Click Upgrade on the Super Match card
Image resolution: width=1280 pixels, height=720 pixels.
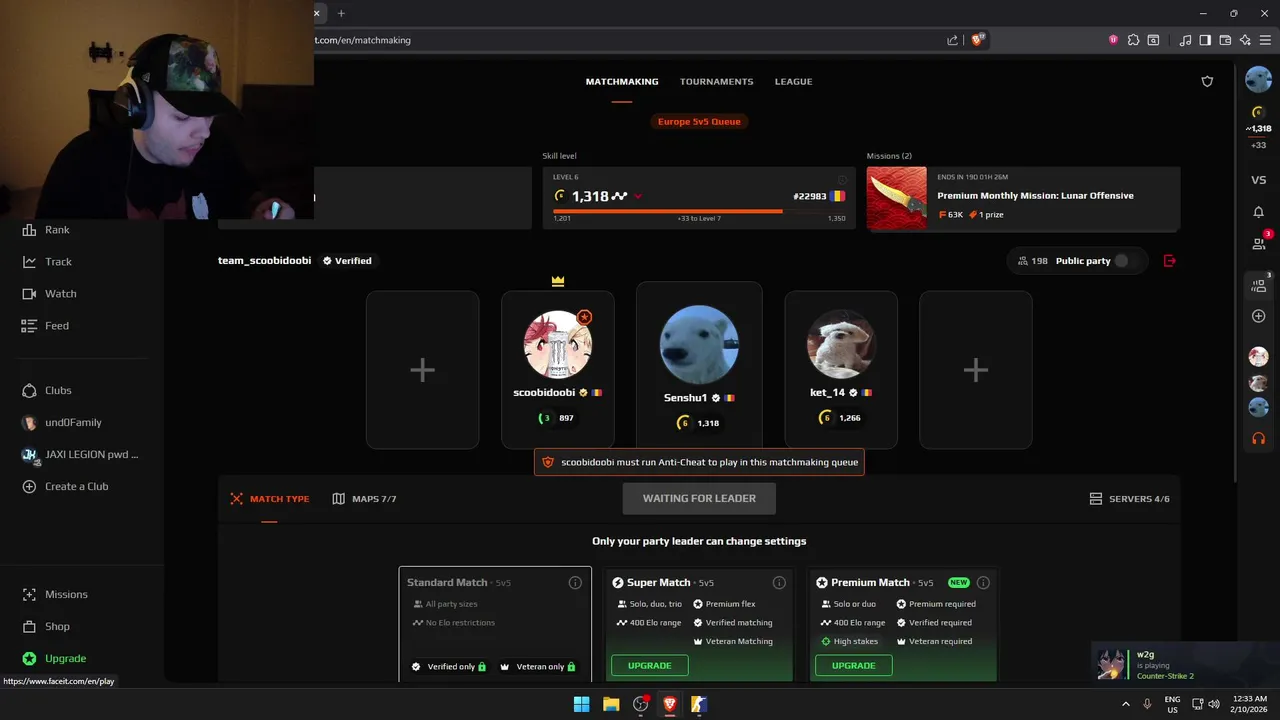(649, 666)
